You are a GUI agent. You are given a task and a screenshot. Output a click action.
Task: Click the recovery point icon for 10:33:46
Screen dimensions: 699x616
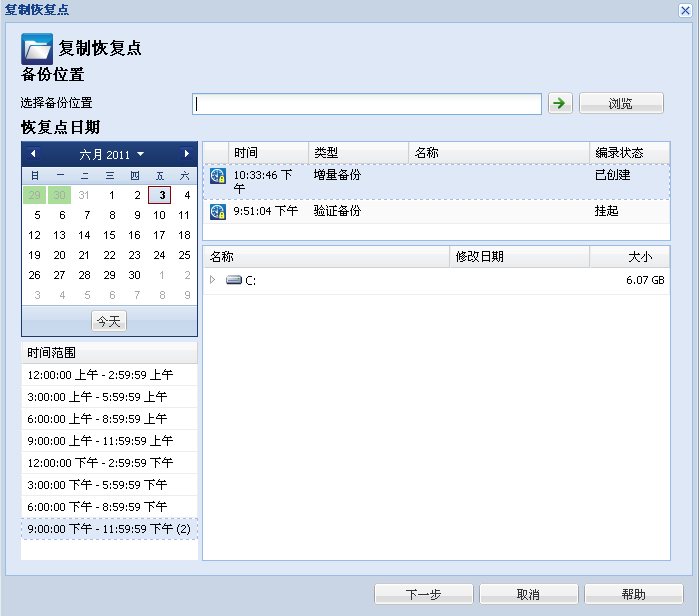pyautogui.click(x=218, y=176)
